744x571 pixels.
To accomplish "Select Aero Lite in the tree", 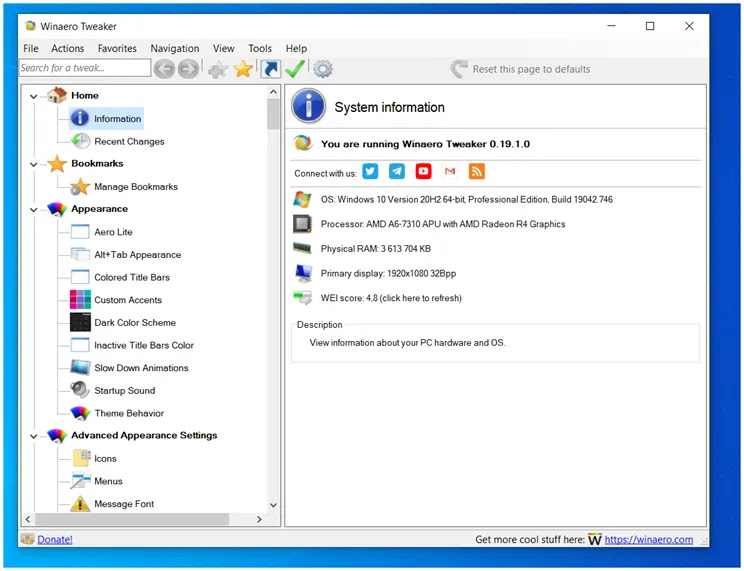I will coord(113,232).
